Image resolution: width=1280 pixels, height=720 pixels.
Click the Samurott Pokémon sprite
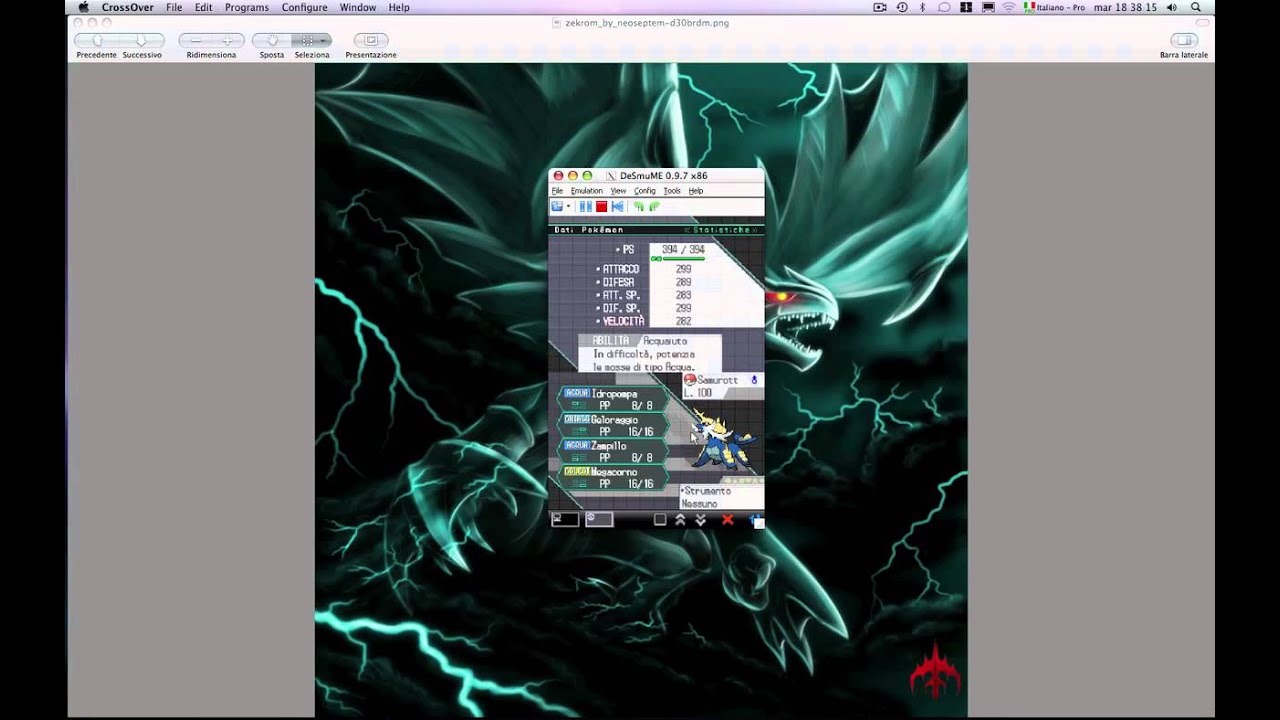coord(724,438)
